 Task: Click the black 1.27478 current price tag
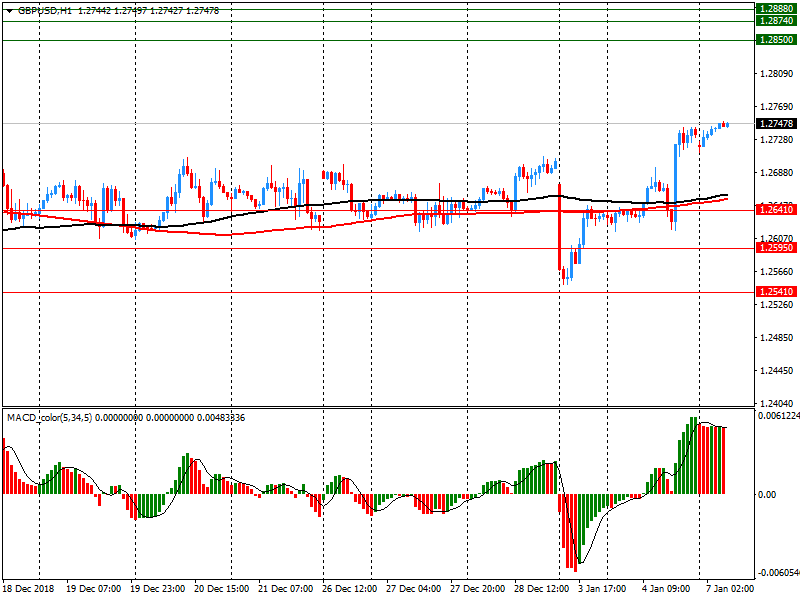776,123
